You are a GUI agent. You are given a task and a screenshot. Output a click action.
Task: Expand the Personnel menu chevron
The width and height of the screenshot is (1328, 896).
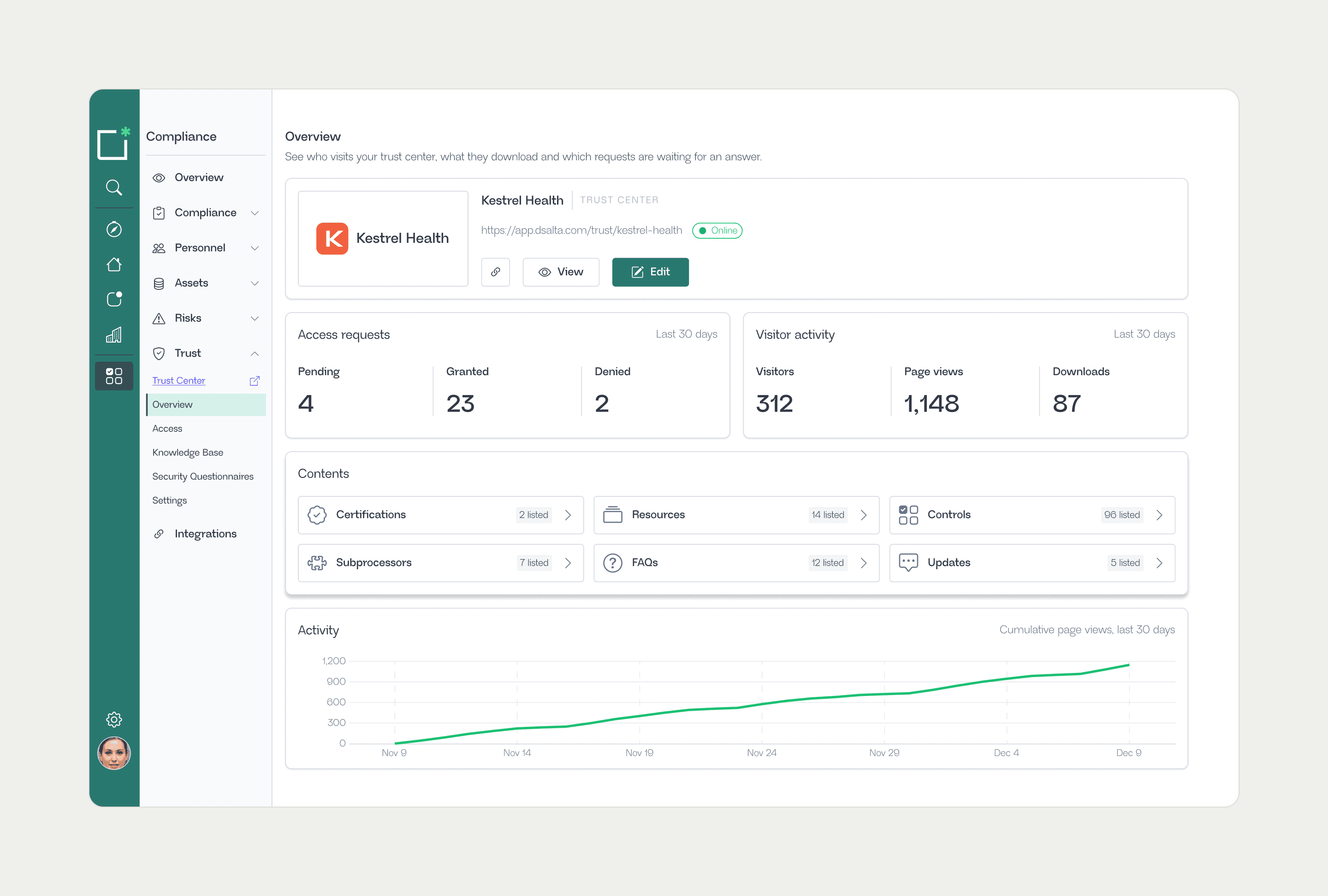[x=255, y=248]
